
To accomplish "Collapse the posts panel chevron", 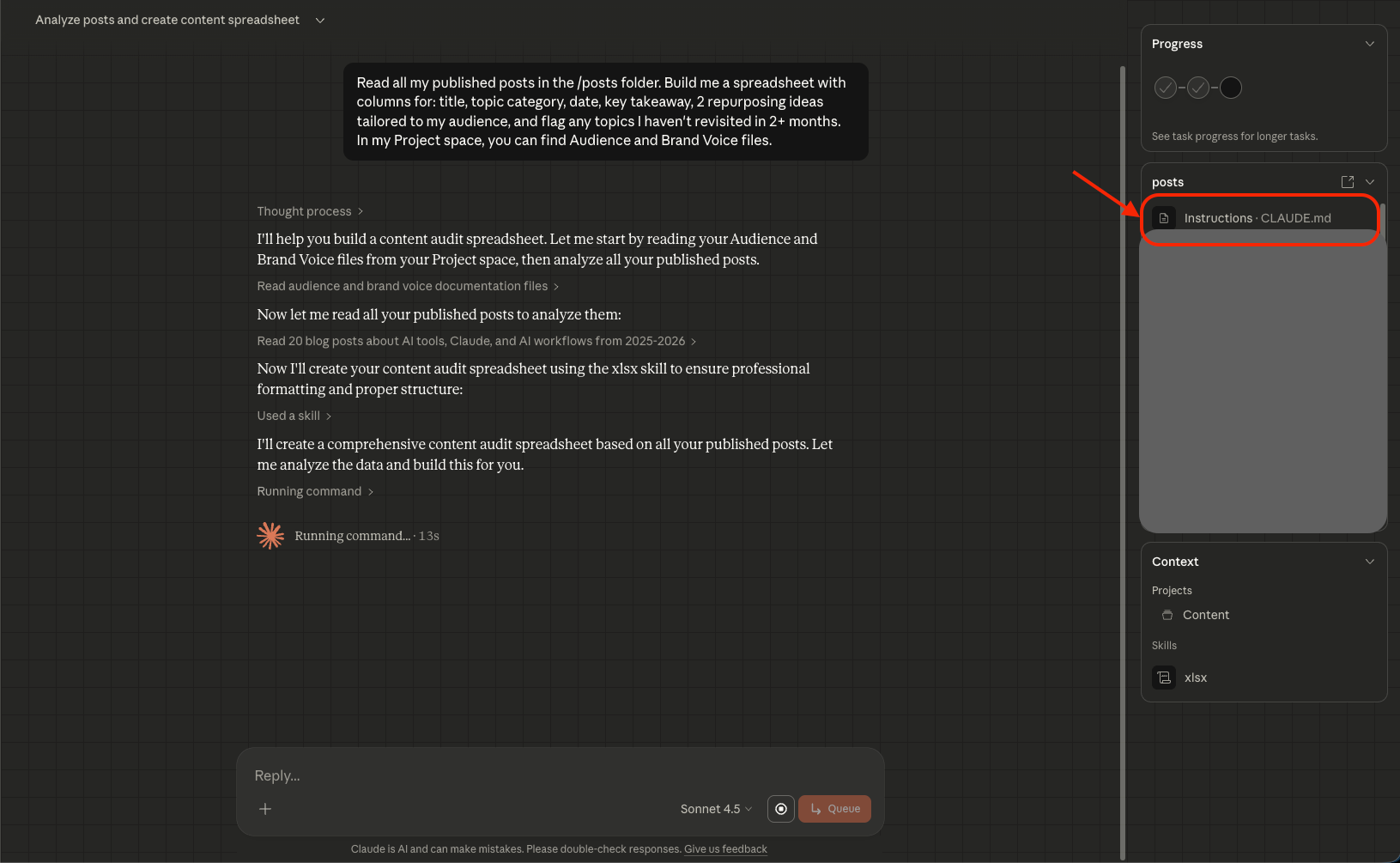I will (1370, 182).
